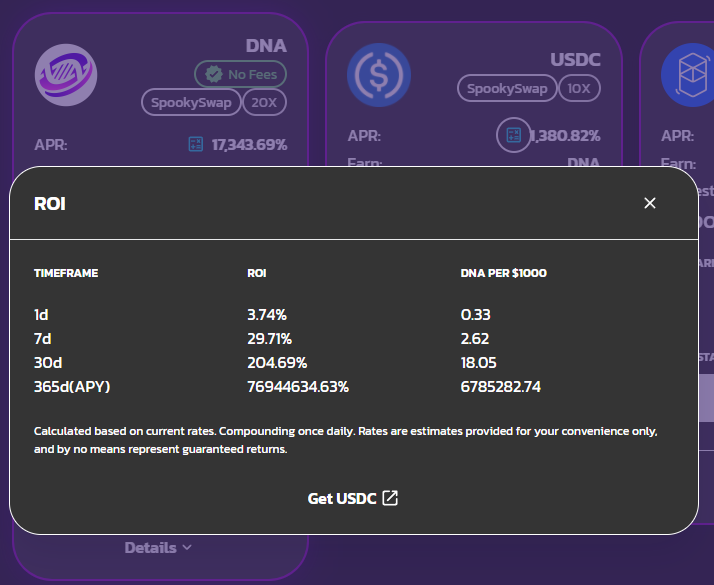The height and width of the screenshot is (585, 714).
Task: Click the 29.71% ROI value
Action: [270, 339]
